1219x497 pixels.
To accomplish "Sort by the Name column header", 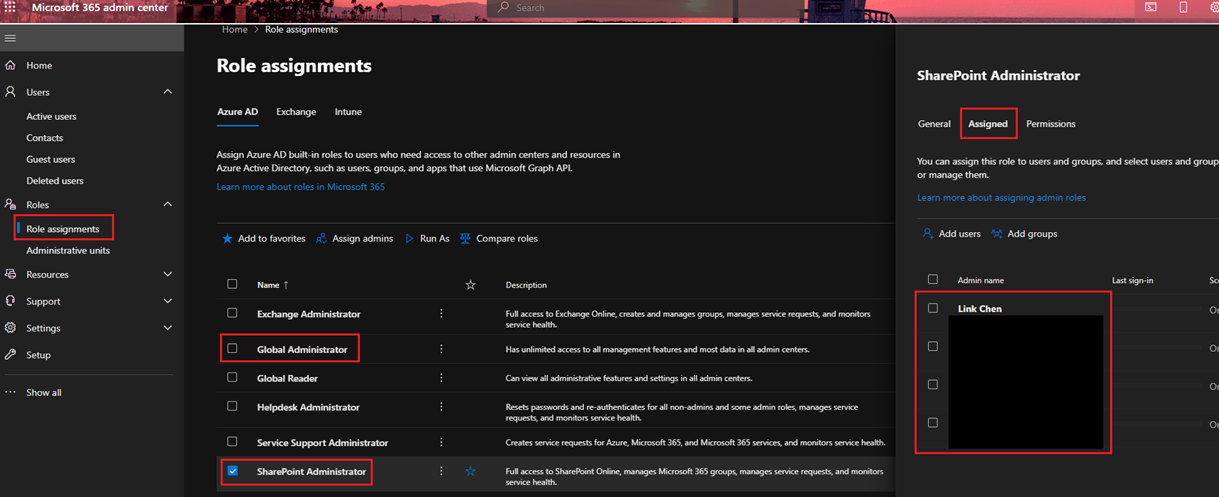I will point(272,285).
